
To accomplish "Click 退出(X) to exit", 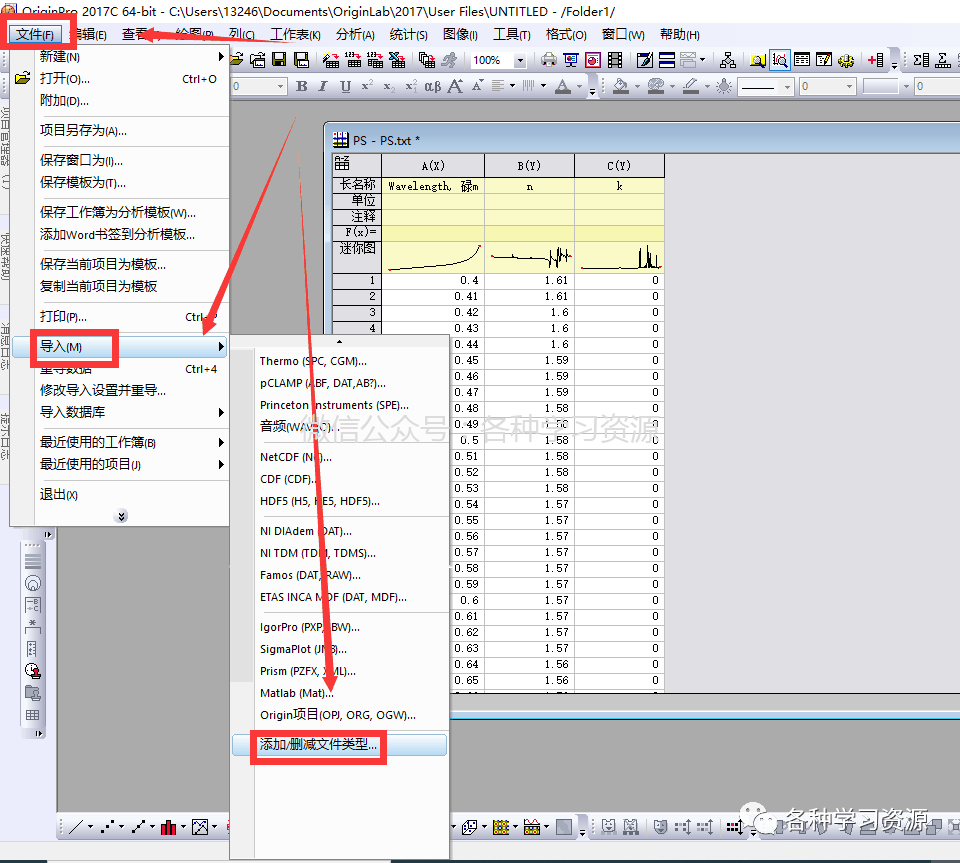I will 59,495.
